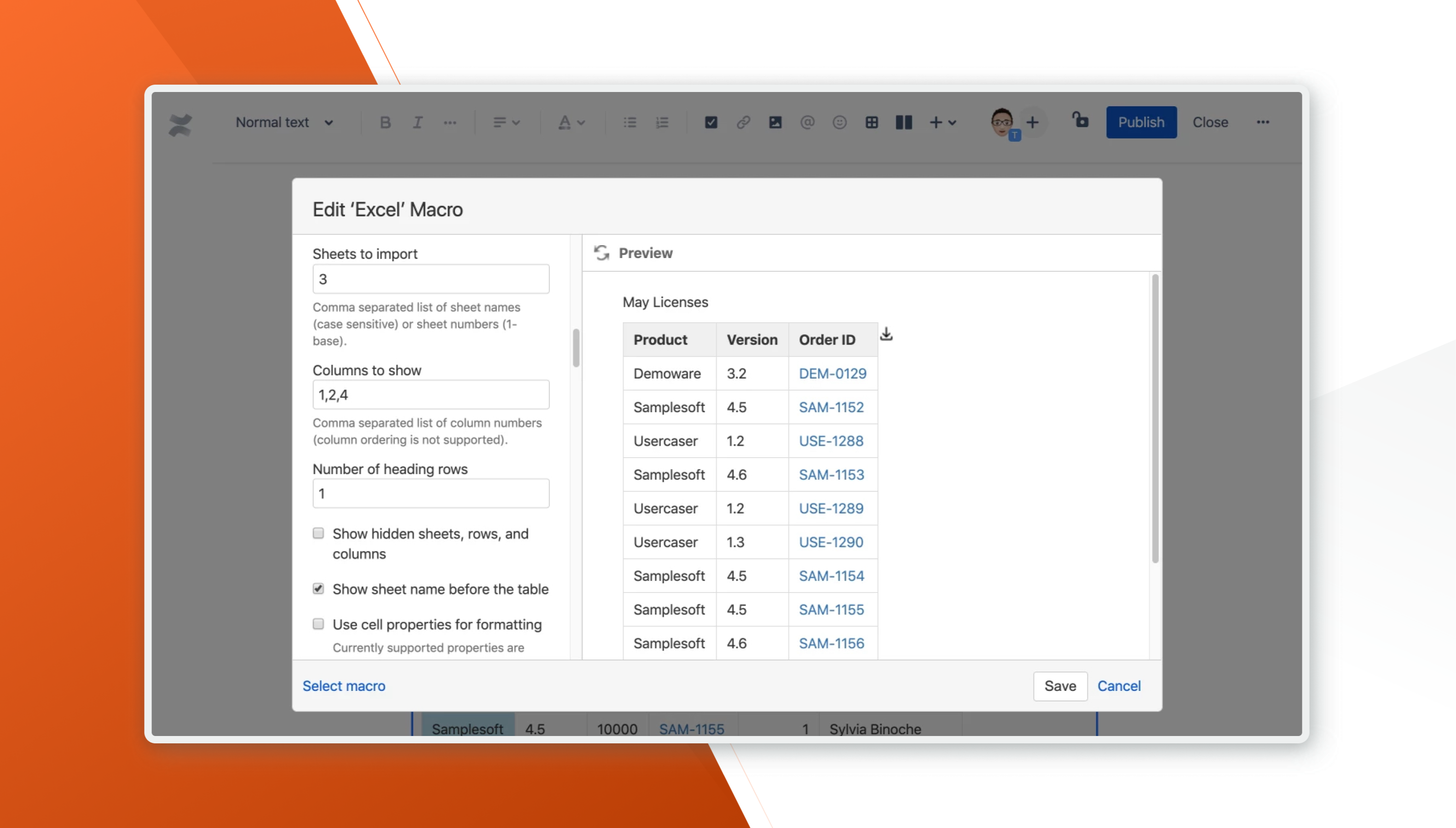The height and width of the screenshot is (828, 1456).
Task: Click the Bold formatting icon
Action: click(385, 122)
